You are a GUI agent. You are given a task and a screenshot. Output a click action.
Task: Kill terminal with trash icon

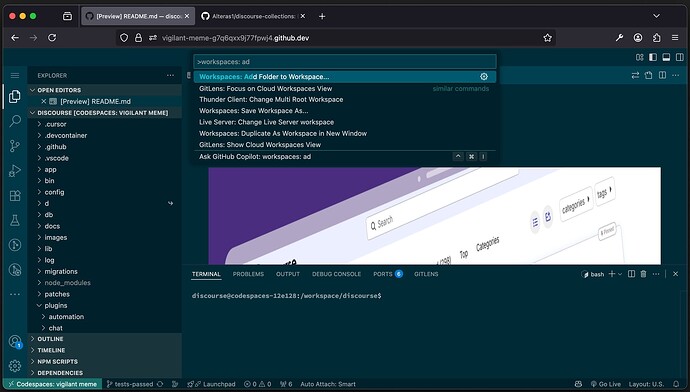pyautogui.click(x=643, y=274)
